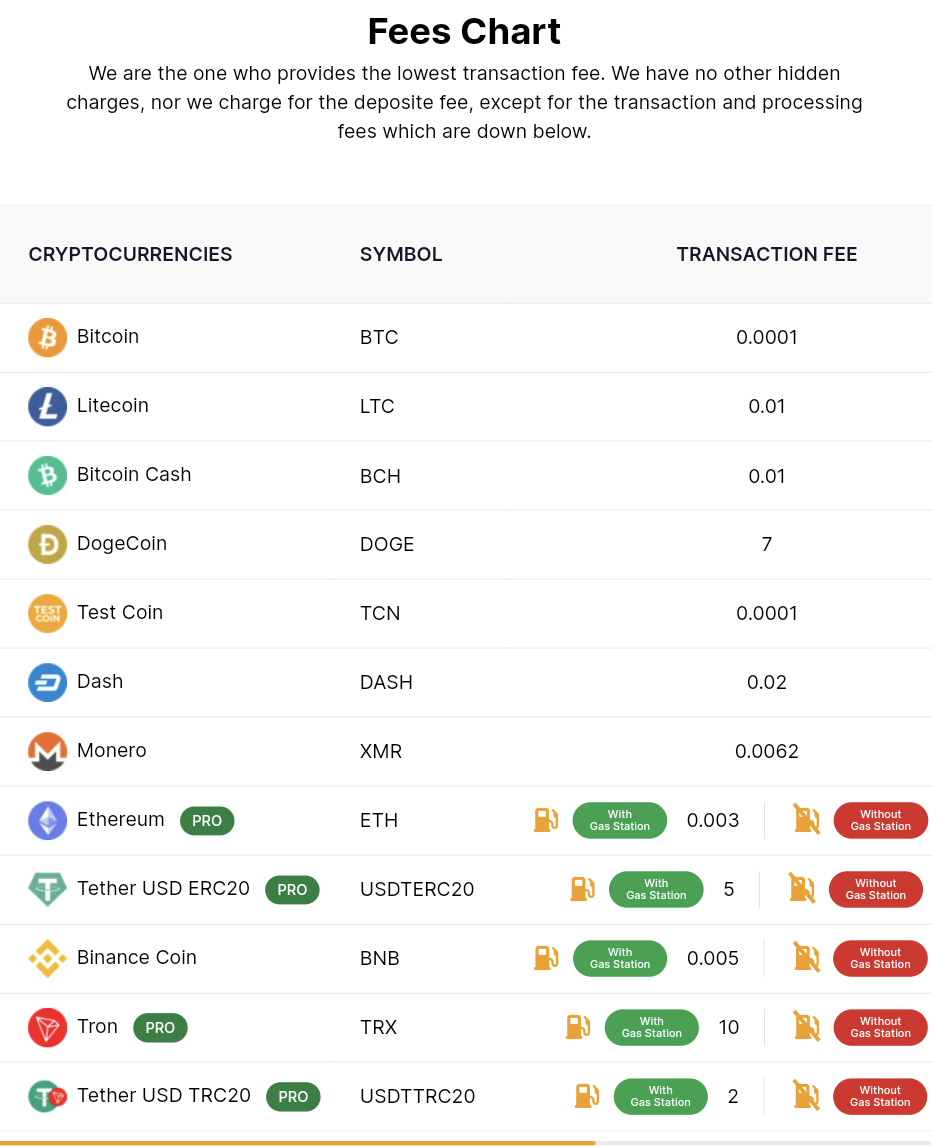
Task: Click the TRANSACTION FEE column header
Action: point(766,255)
